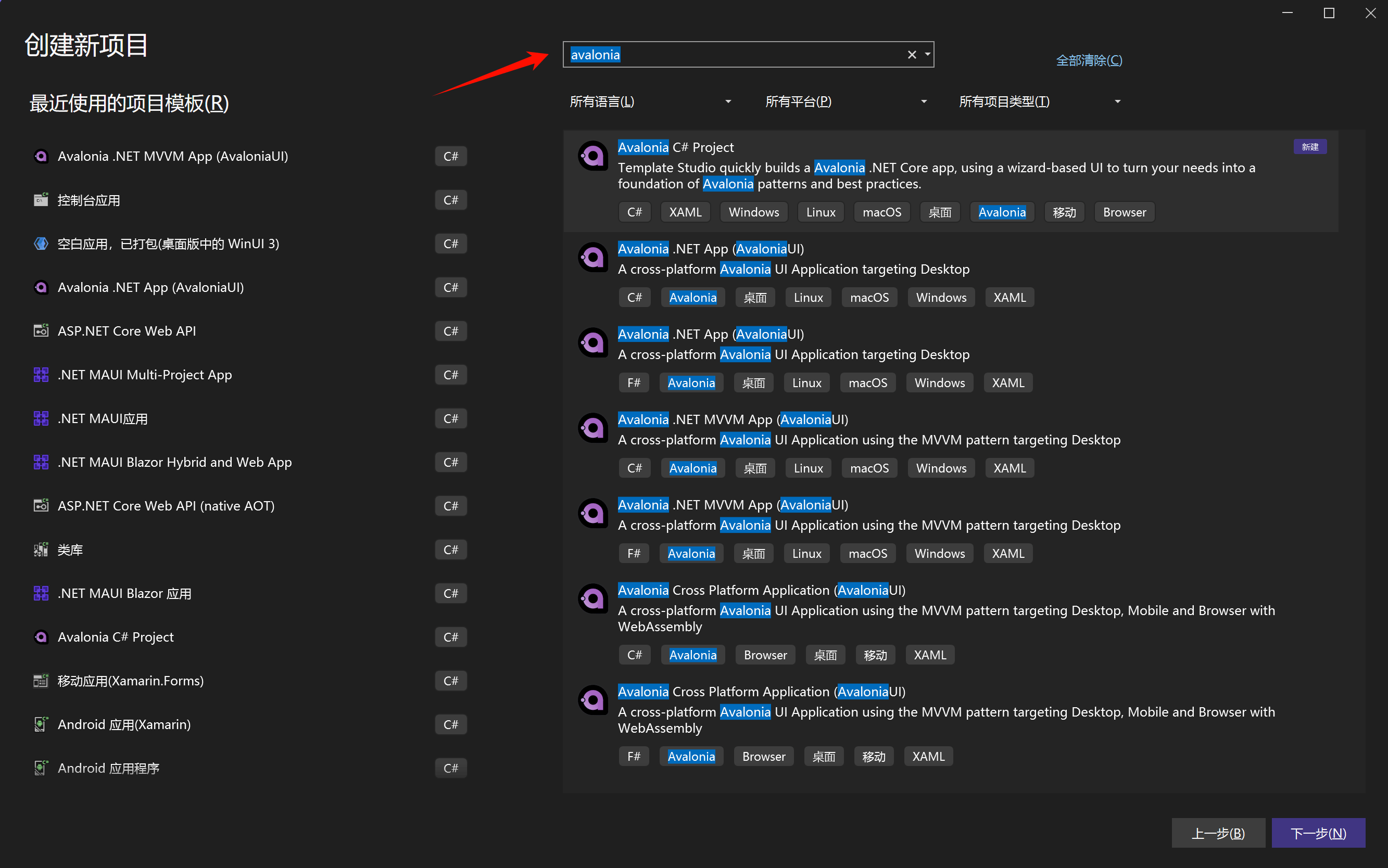Click Avalonia logo of the C# Project result
The width and height of the screenshot is (1388, 868).
tap(592, 156)
